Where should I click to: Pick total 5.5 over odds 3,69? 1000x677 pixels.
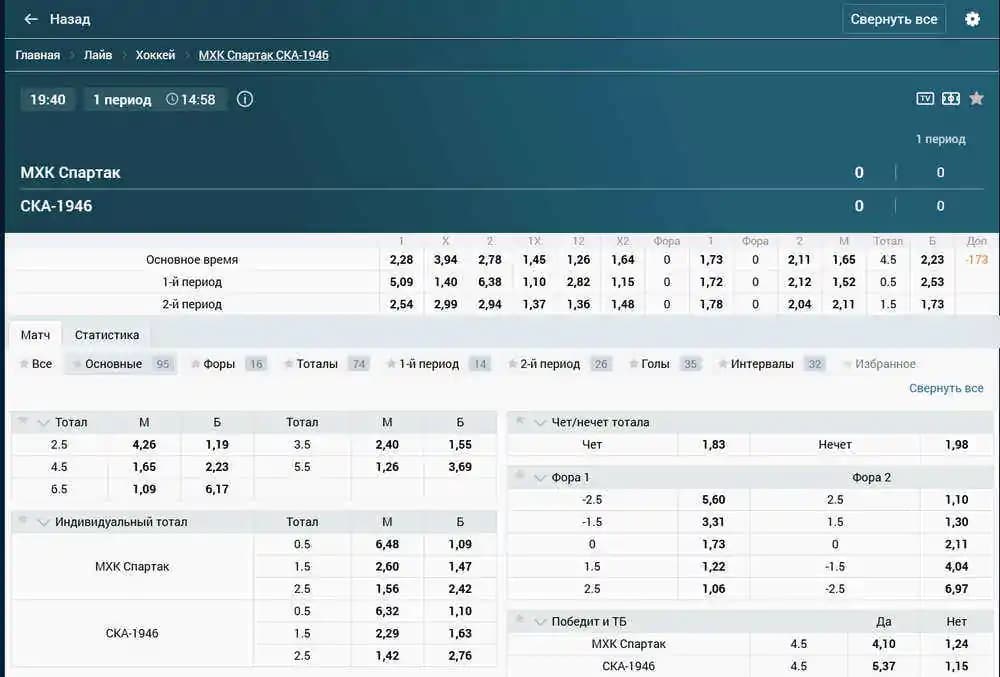pos(460,467)
